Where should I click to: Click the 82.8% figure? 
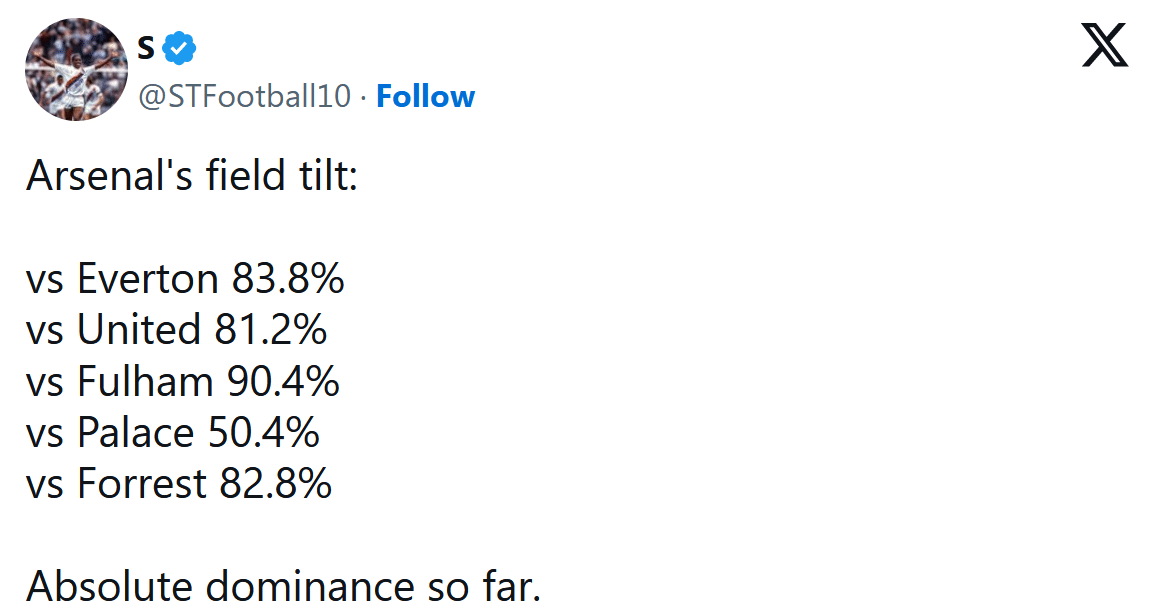275,484
